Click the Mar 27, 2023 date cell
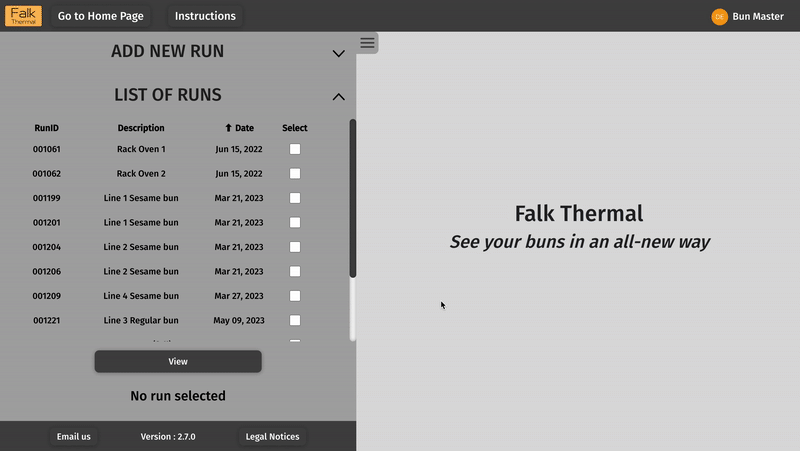Viewport: 800px width, 451px height. (239, 296)
